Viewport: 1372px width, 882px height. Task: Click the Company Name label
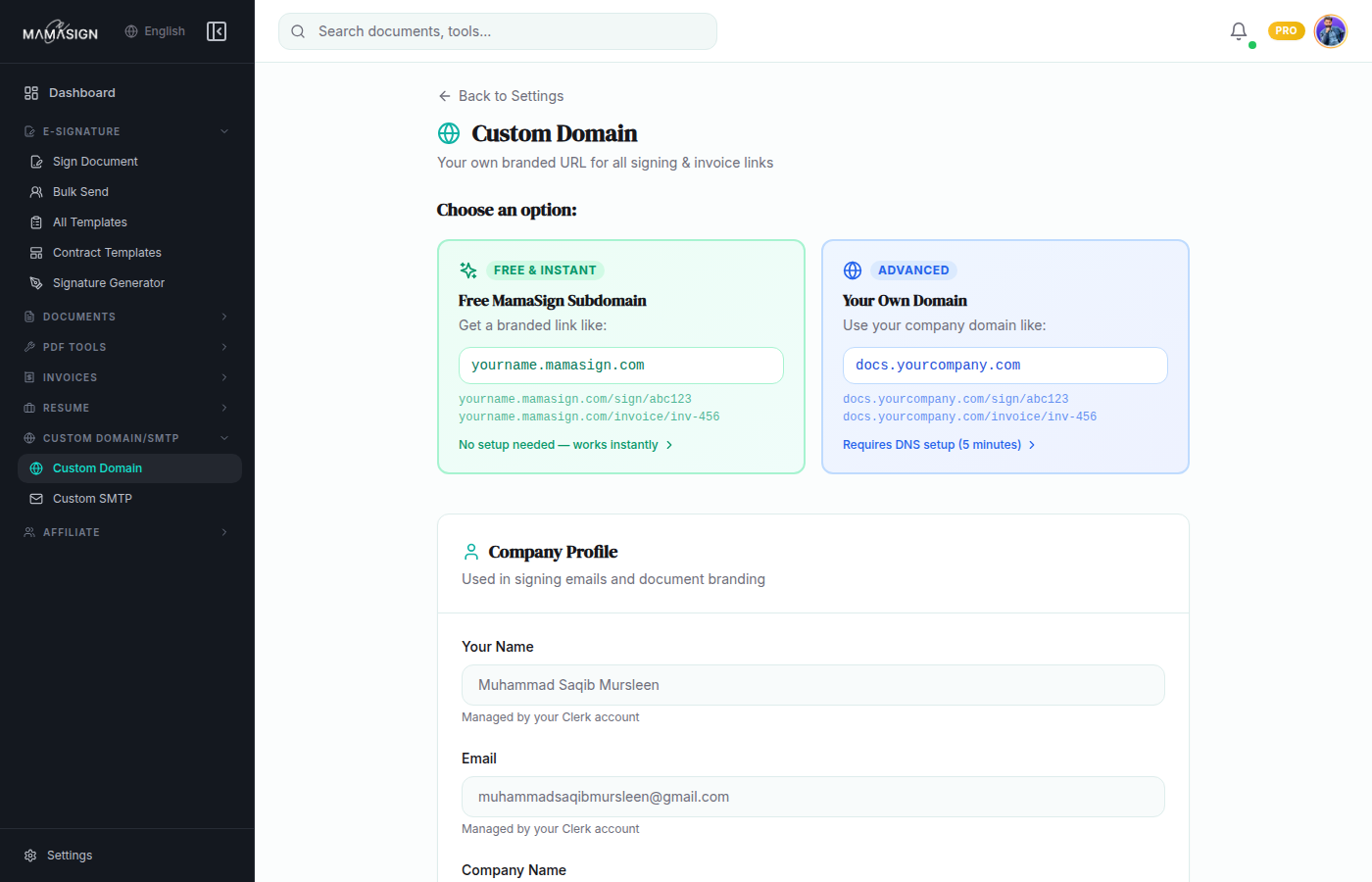[514, 870]
